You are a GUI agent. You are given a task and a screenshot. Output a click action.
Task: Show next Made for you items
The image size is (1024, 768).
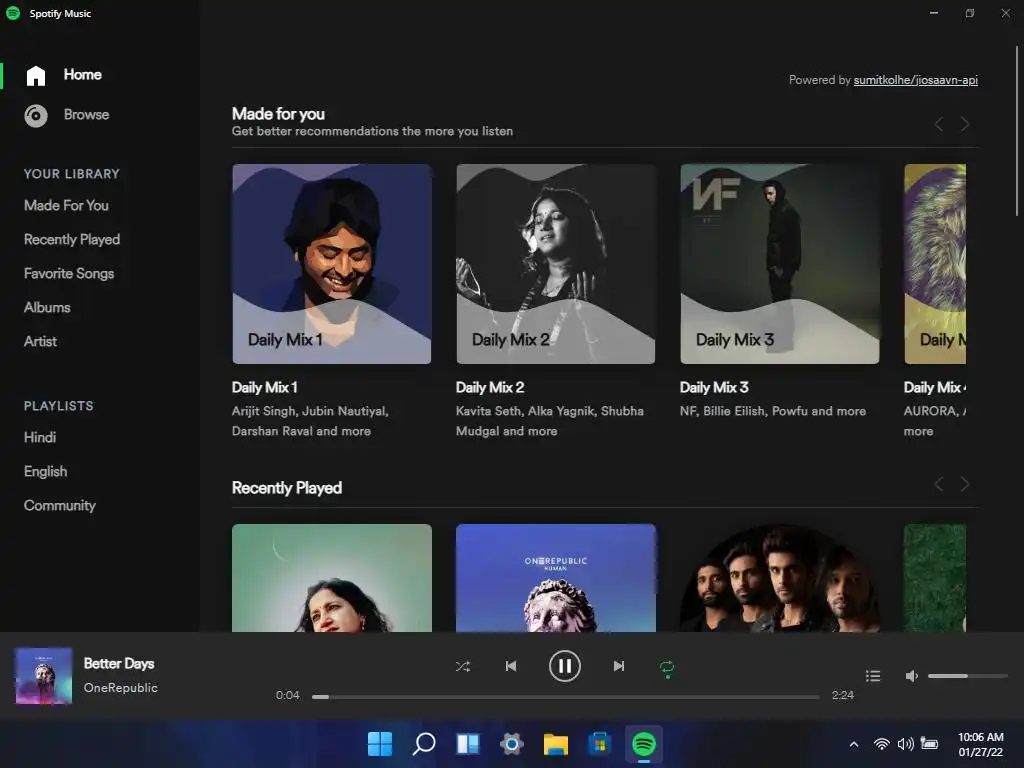tap(965, 124)
